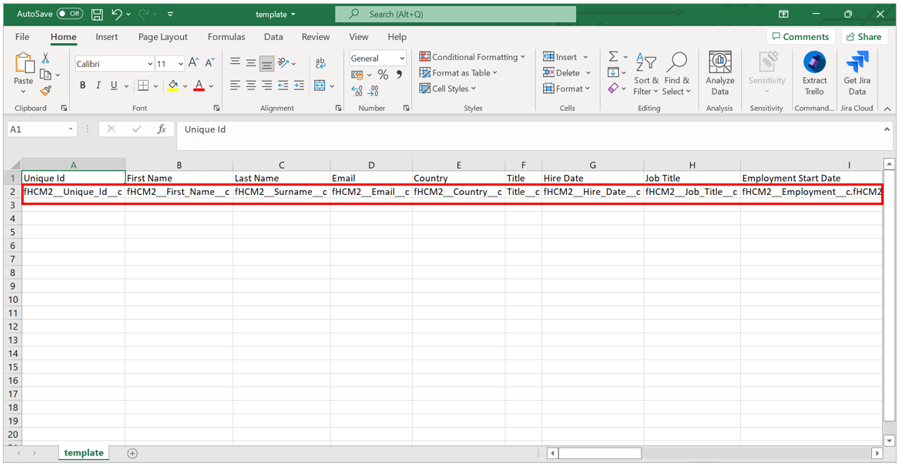903x470 pixels.
Task: Open the Help tab
Action: (397, 37)
